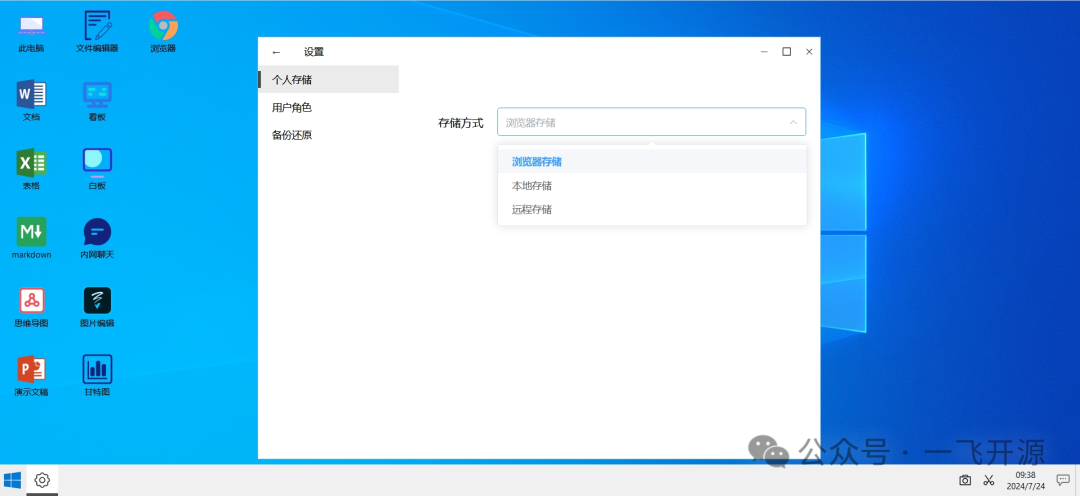Open the 文档 Word document icon
Screen dimensions: 1080x496
coord(31,96)
